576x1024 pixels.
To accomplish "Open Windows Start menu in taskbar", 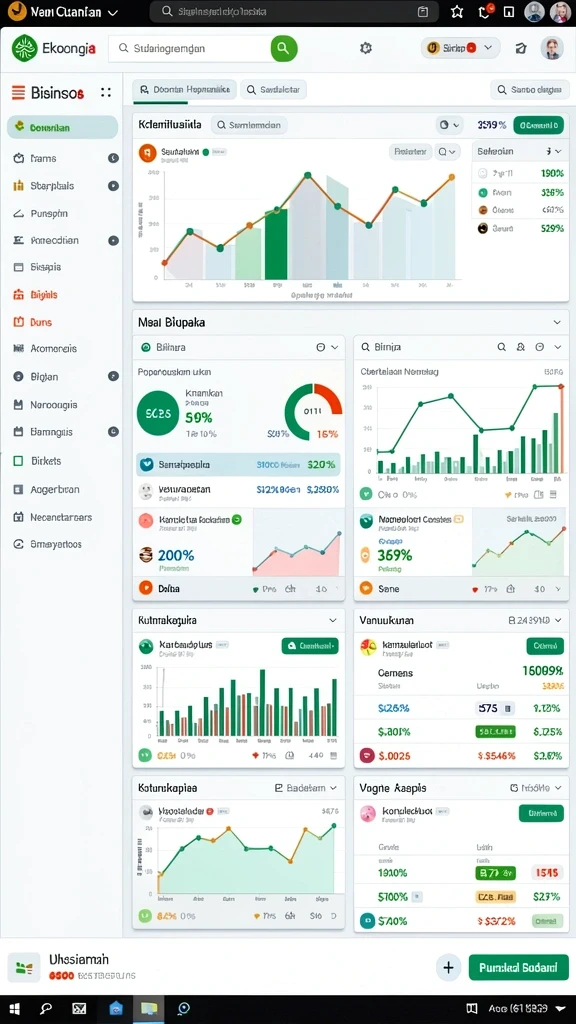I will (14, 1008).
